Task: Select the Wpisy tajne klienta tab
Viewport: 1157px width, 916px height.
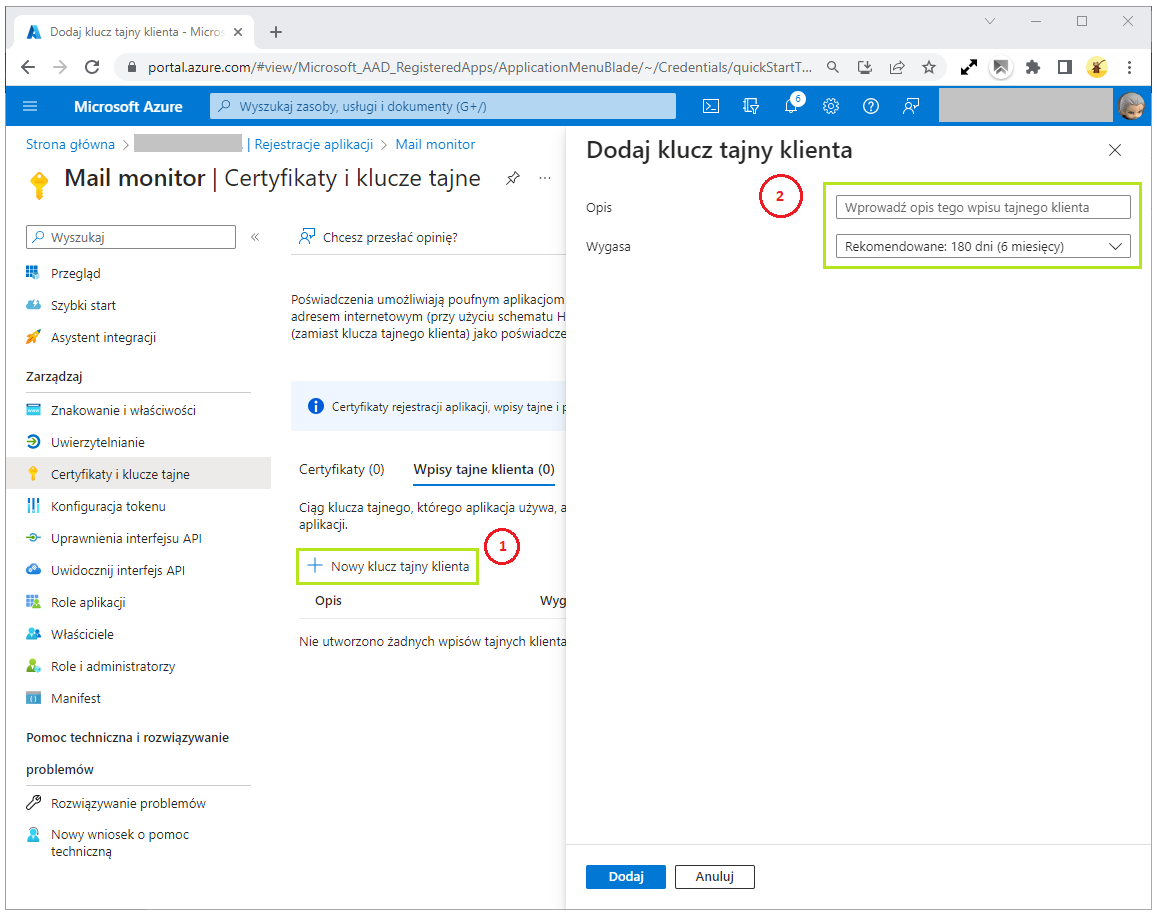Action: [483, 469]
